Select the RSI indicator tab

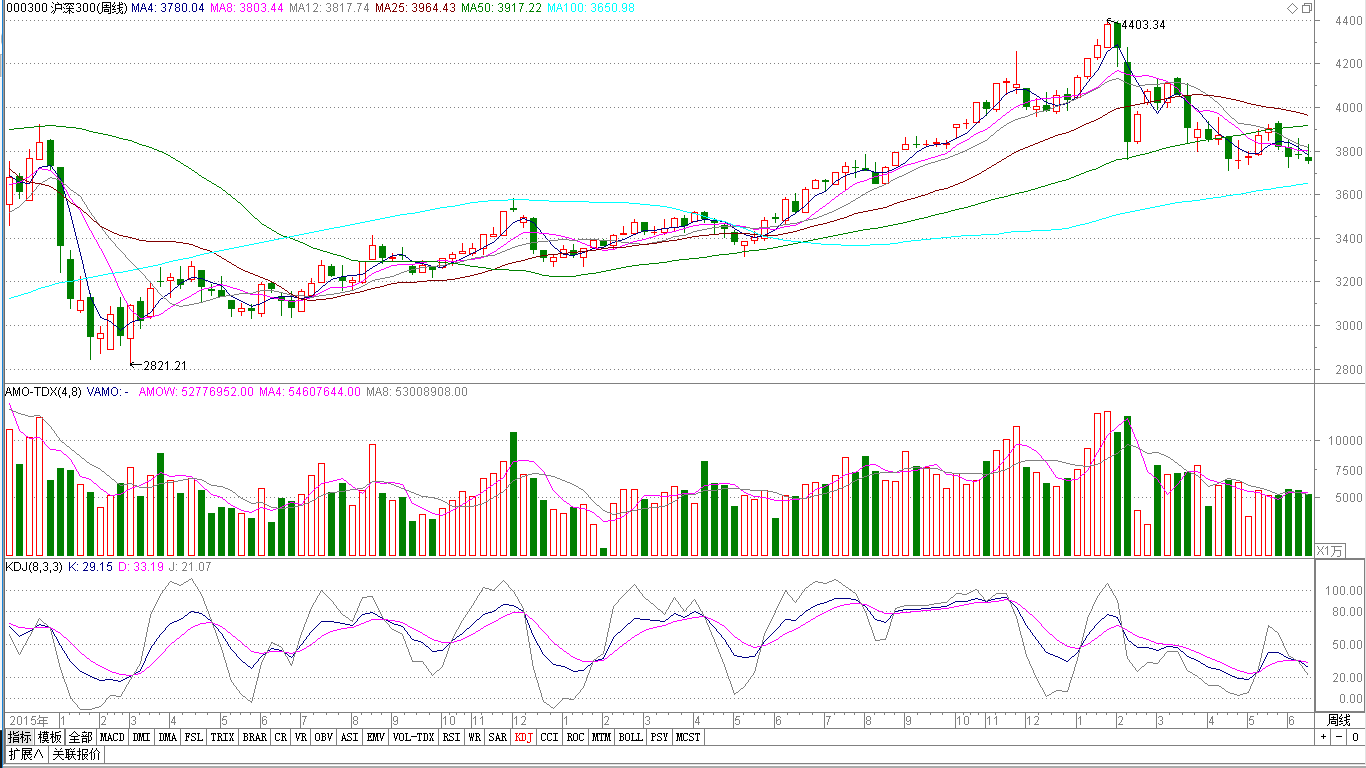tap(452, 737)
